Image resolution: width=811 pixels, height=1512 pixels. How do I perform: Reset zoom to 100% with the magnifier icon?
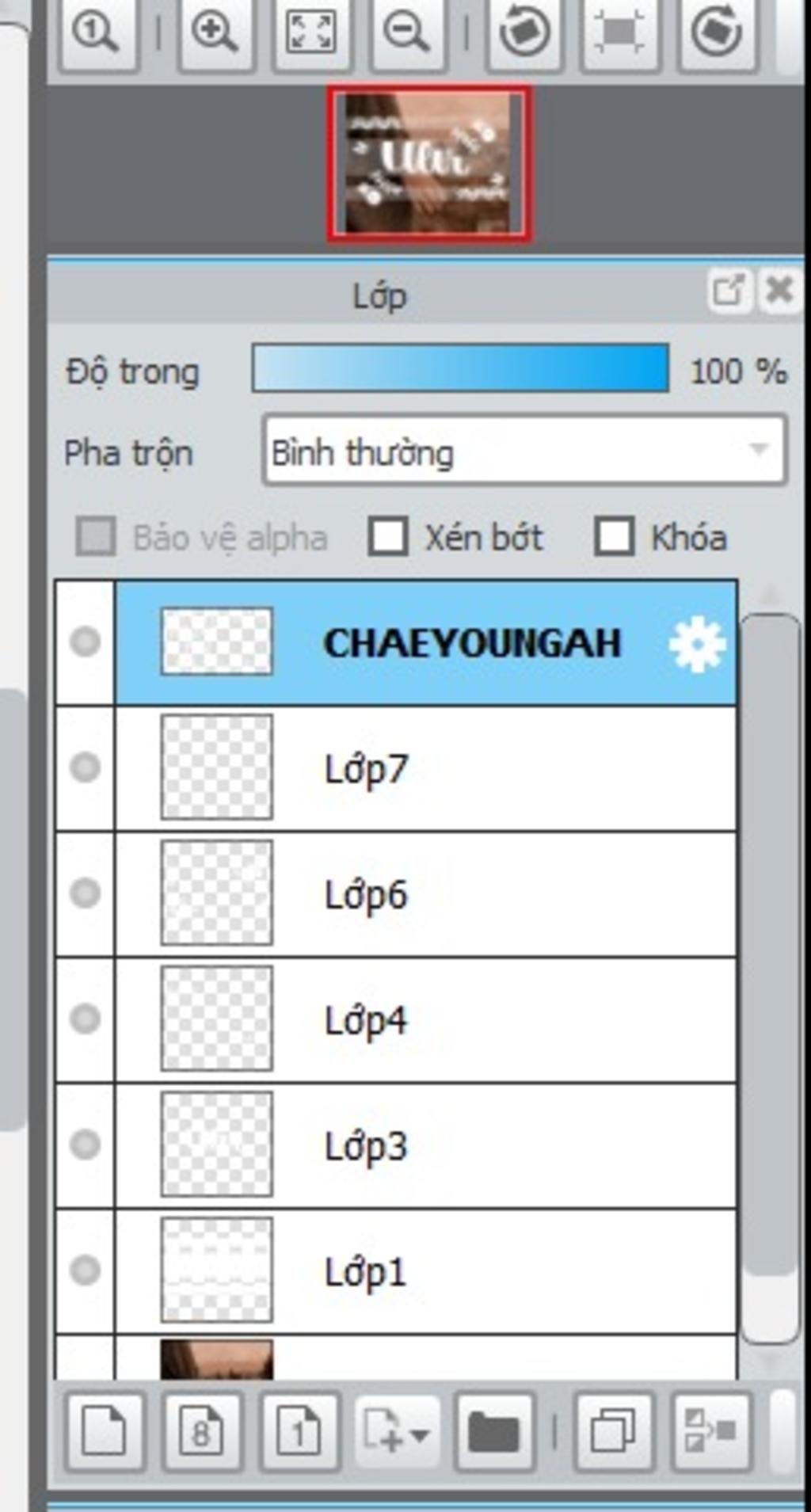coord(96,33)
